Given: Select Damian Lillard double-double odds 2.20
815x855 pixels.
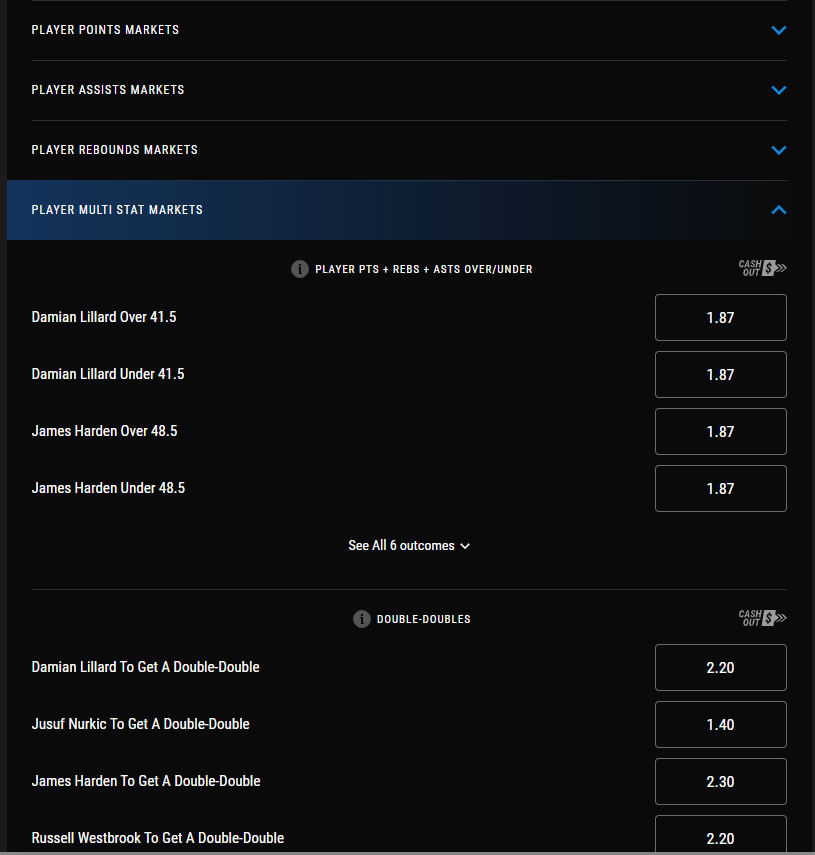Looking at the screenshot, I should coord(720,668).
